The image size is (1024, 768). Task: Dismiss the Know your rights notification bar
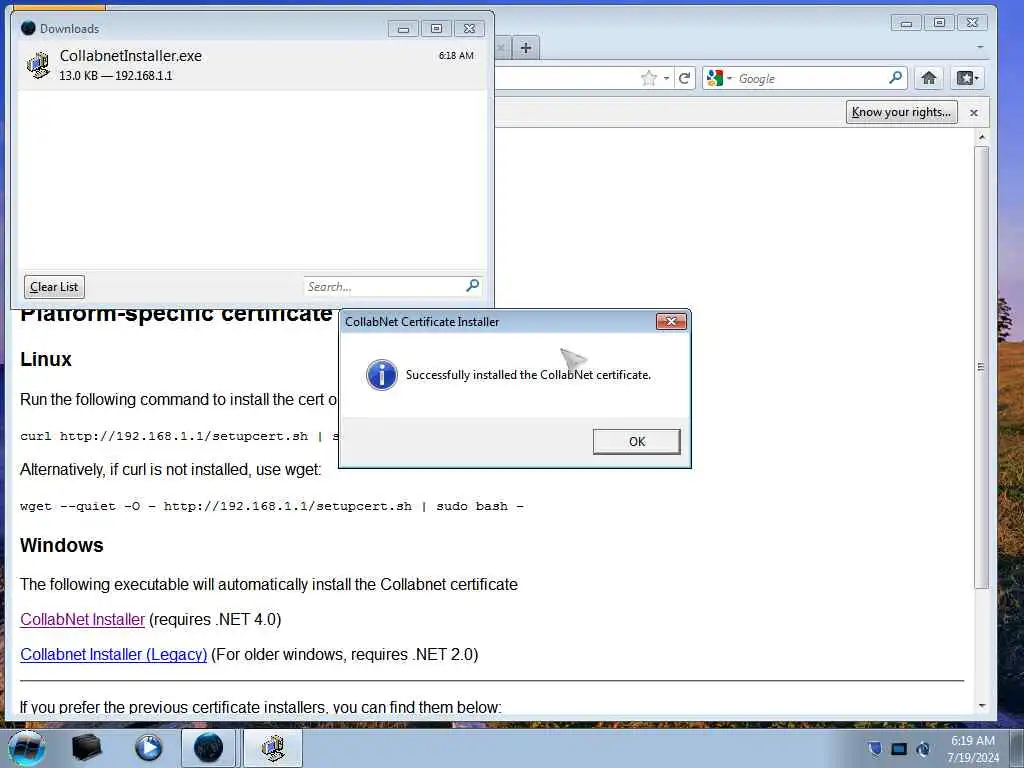[974, 112]
